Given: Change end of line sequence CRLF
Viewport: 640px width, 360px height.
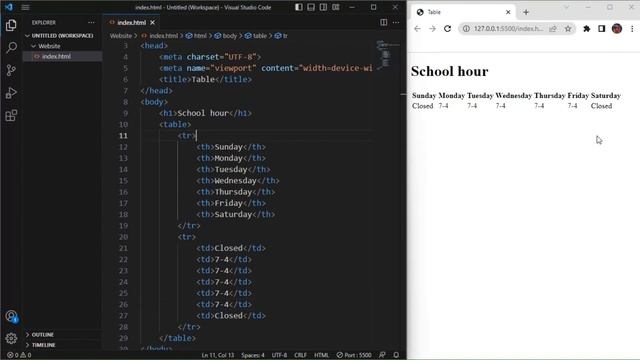Looking at the screenshot, I should tap(300, 355).
